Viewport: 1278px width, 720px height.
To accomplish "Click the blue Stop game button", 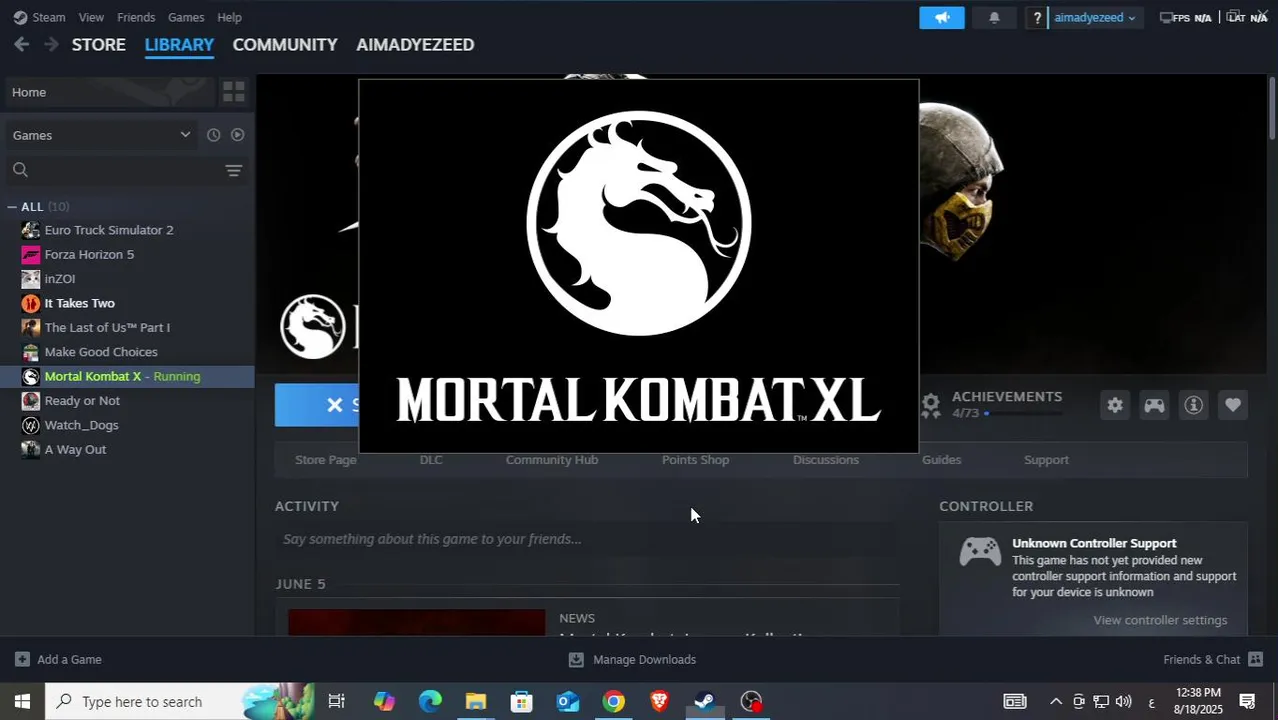I will (x=317, y=405).
